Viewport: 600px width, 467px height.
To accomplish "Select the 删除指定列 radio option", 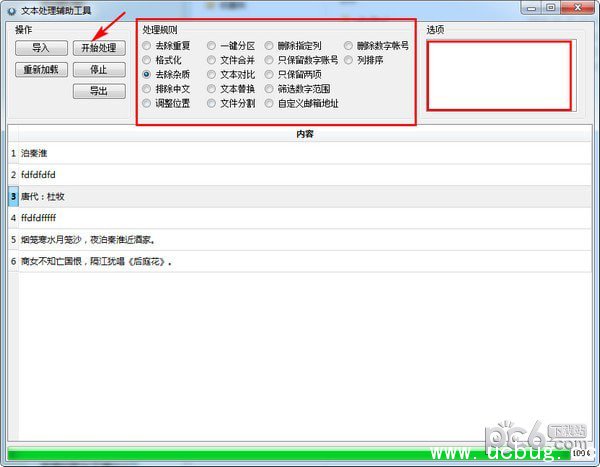I will point(270,46).
